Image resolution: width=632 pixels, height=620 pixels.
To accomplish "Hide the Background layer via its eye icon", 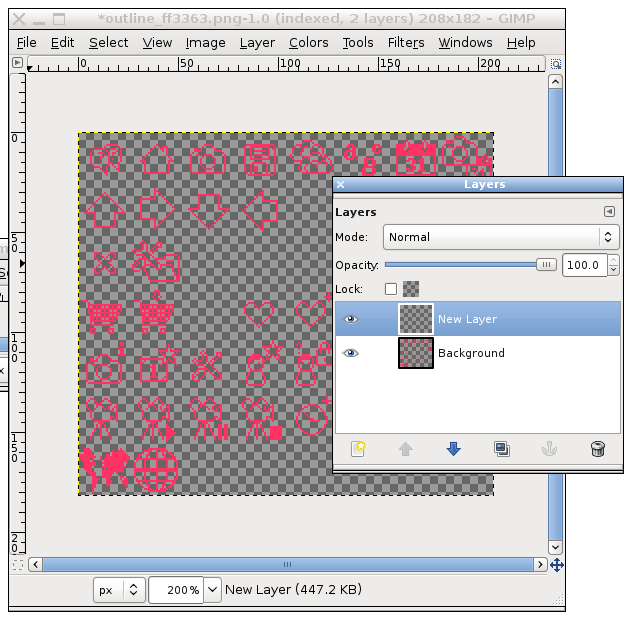I will click(x=350, y=353).
